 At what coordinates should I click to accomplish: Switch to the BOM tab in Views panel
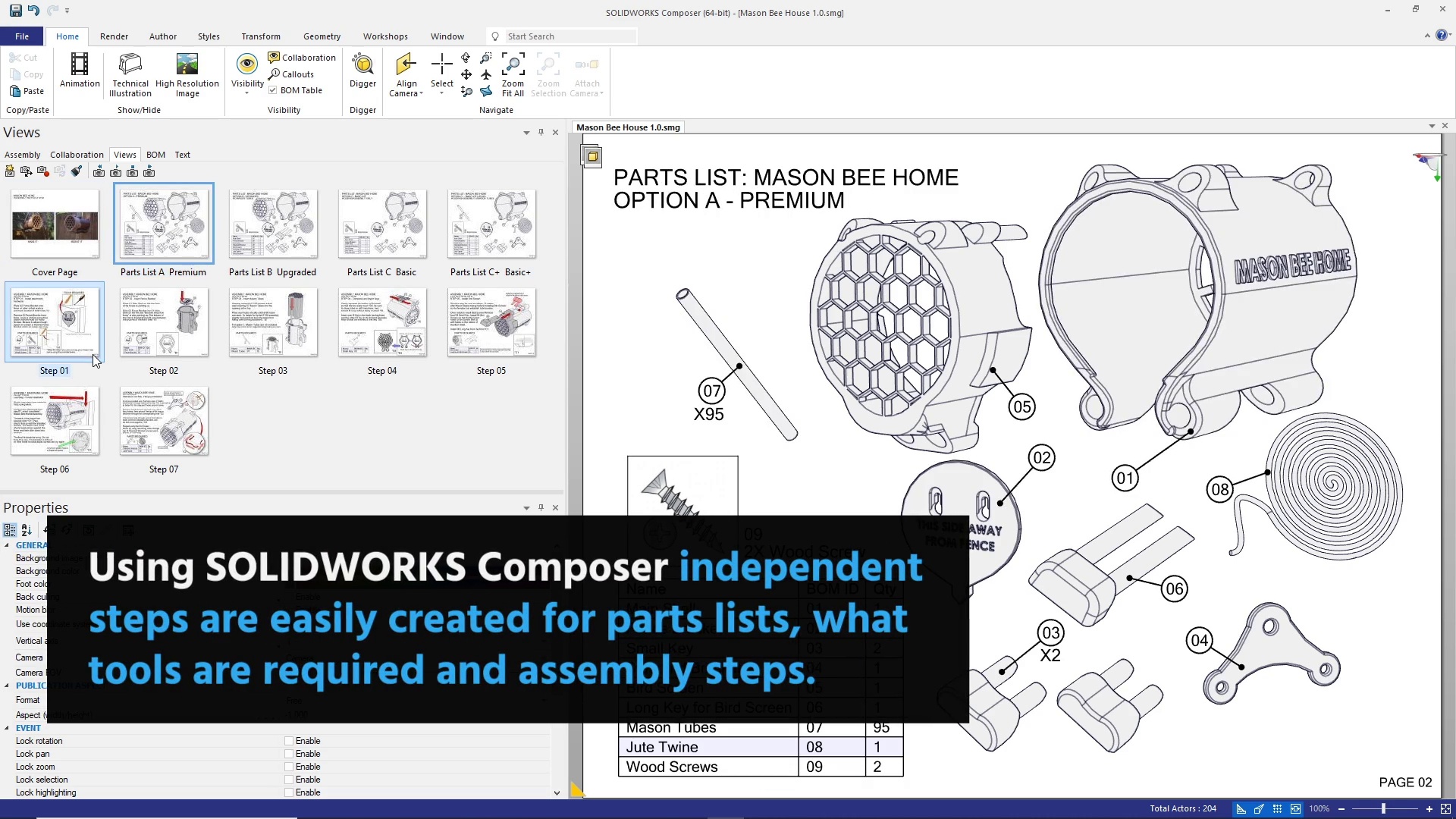pyautogui.click(x=155, y=155)
